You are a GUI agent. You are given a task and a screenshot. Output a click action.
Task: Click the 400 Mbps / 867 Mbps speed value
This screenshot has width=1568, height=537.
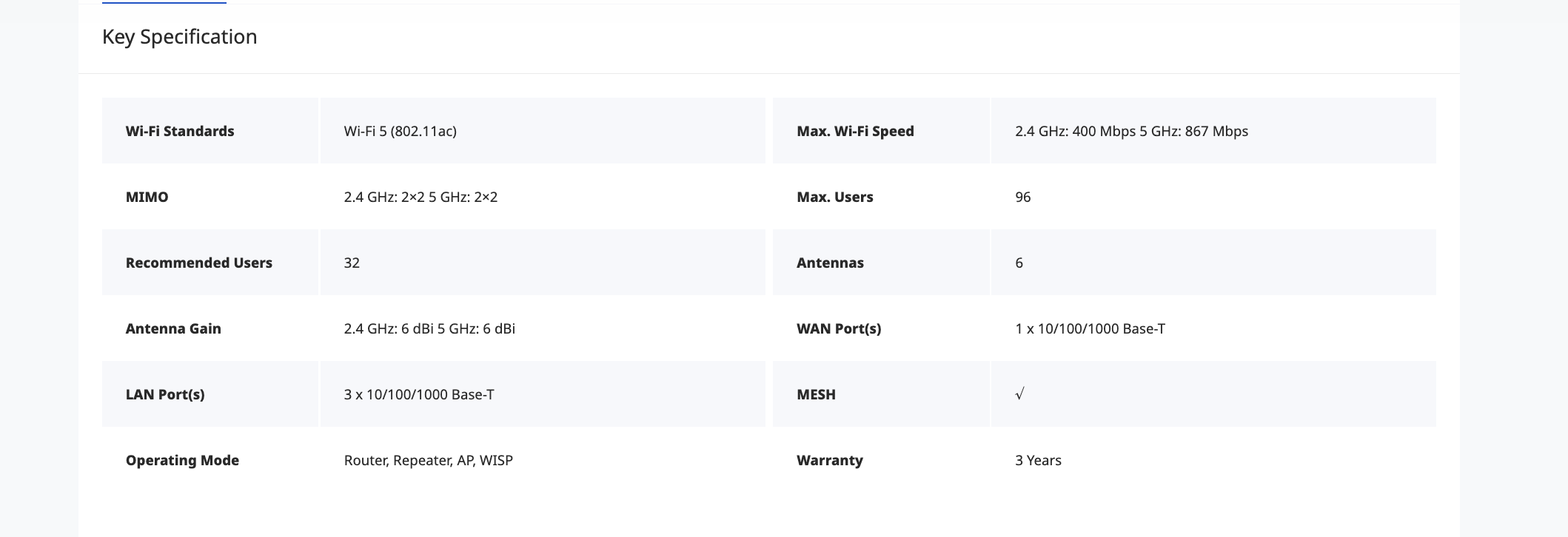click(x=1131, y=131)
